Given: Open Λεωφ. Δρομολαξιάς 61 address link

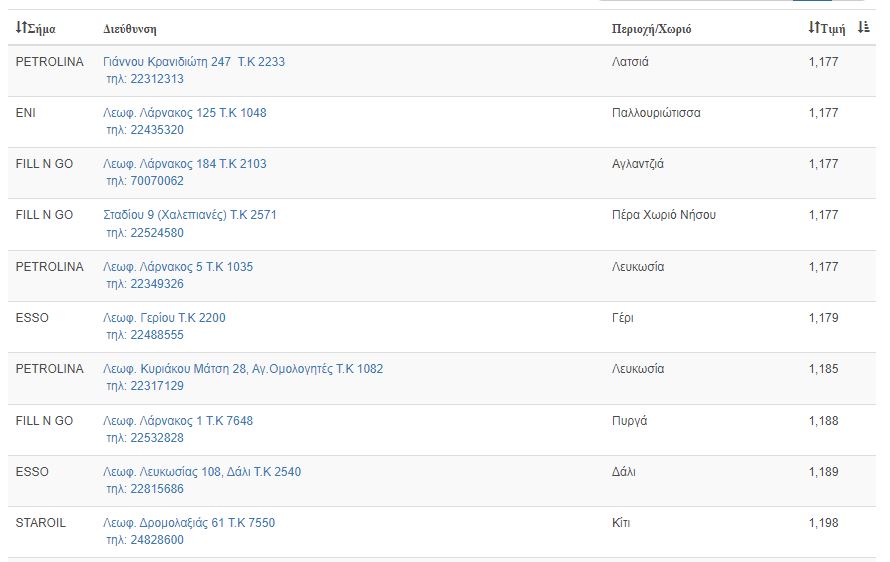Looking at the screenshot, I should pyautogui.click(x=189, y=523).
